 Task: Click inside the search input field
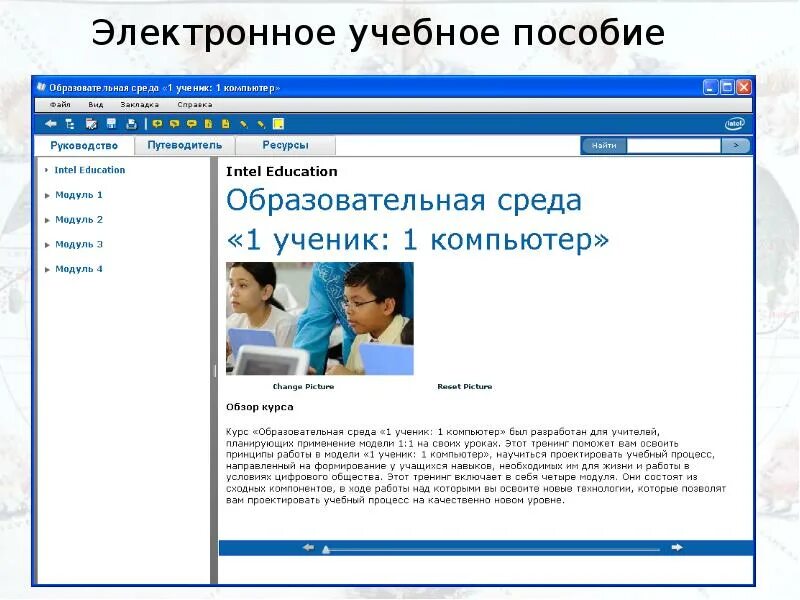point(674,145)
